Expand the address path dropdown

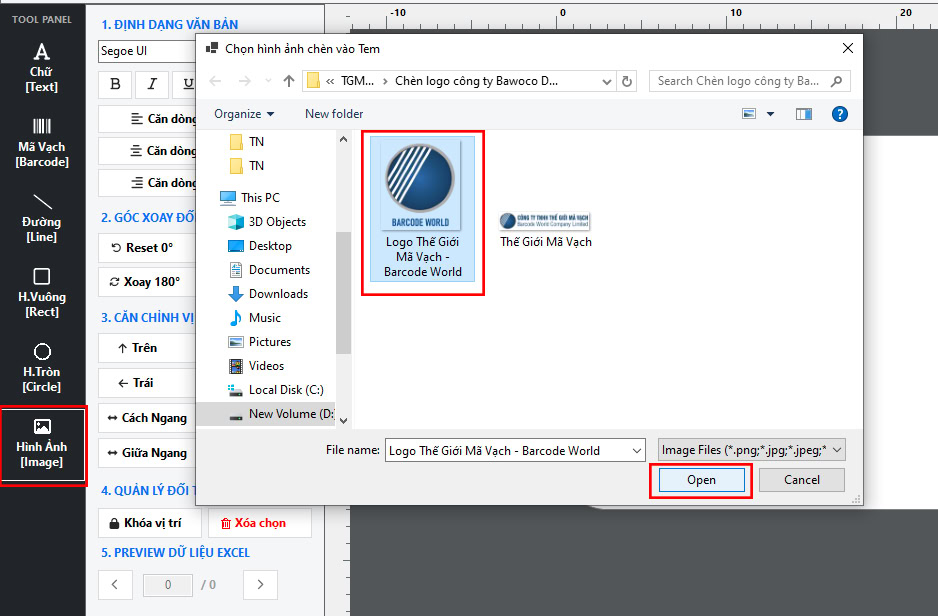click(607, 81)
